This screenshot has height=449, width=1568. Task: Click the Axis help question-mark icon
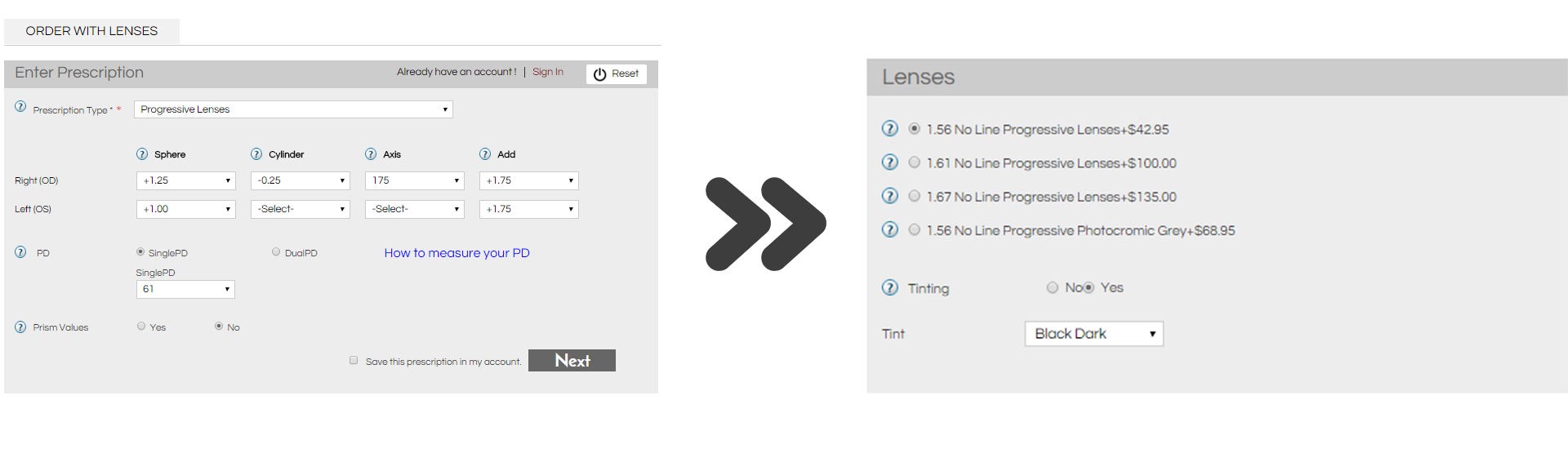click(x=371, y=154)
